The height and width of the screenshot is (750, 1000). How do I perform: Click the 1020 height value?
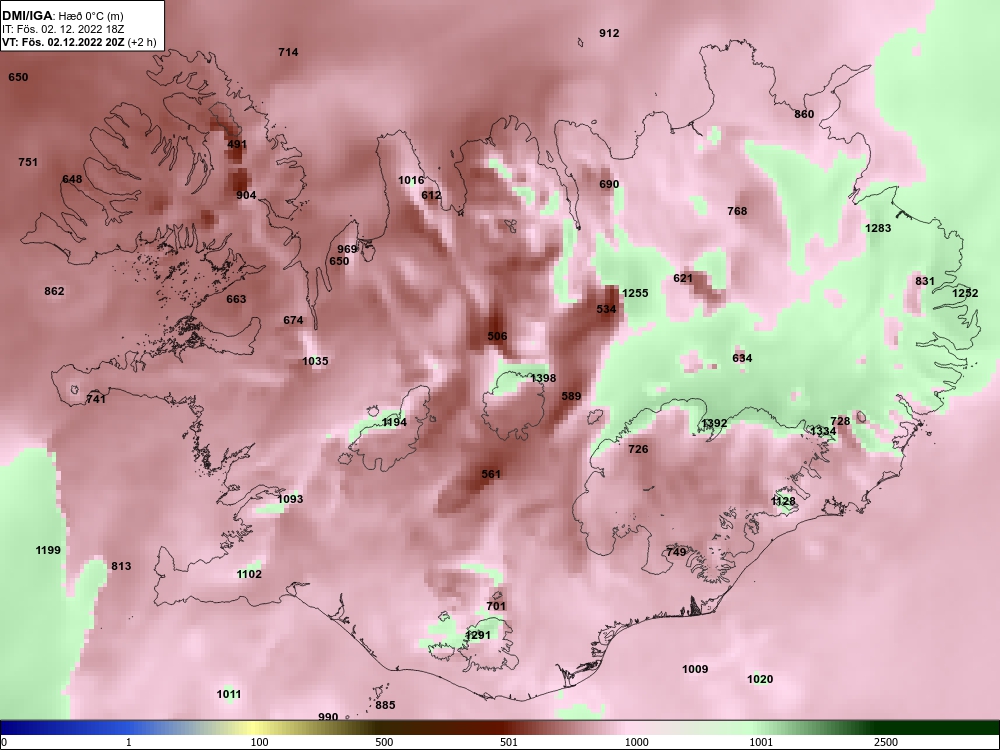[760, 680]
